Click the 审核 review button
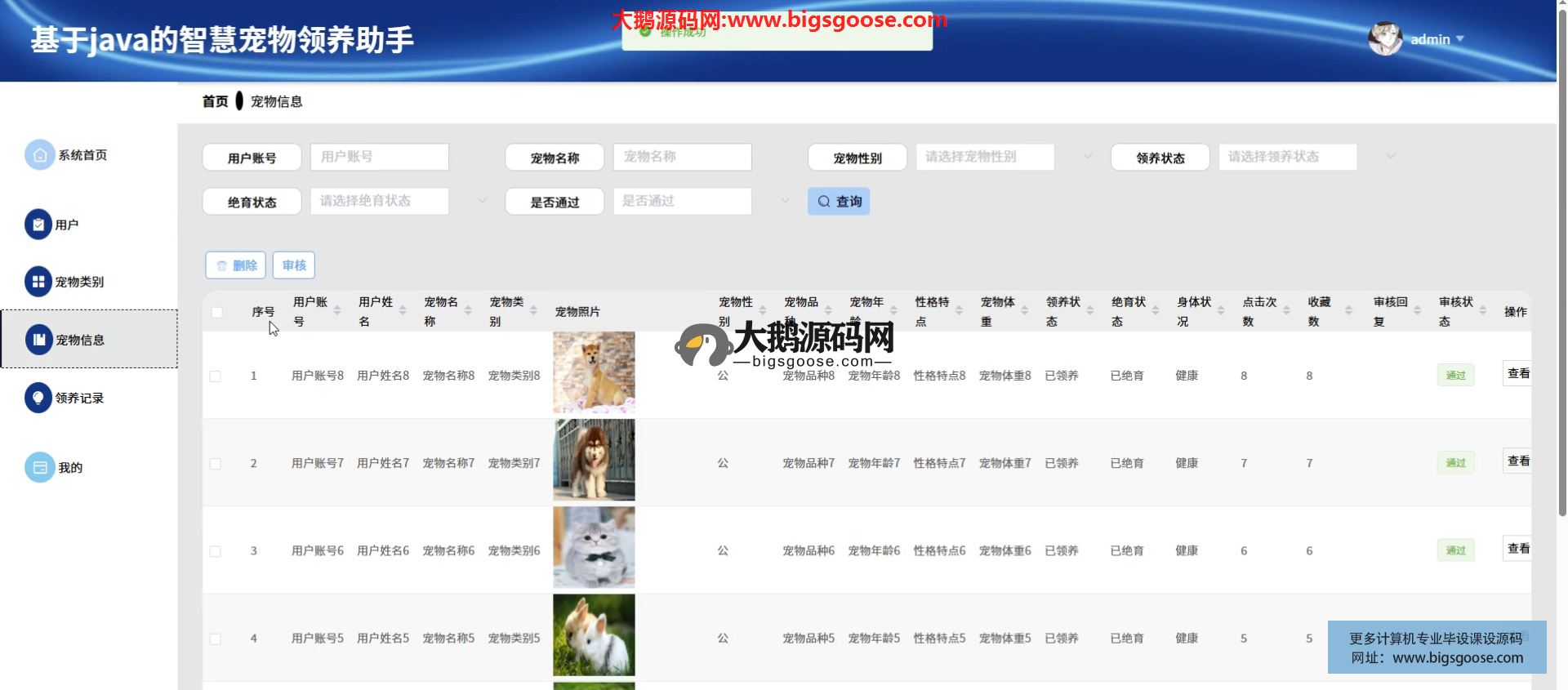The width and height of the screenshot is (1568, 690). click(x=294, y=265)
